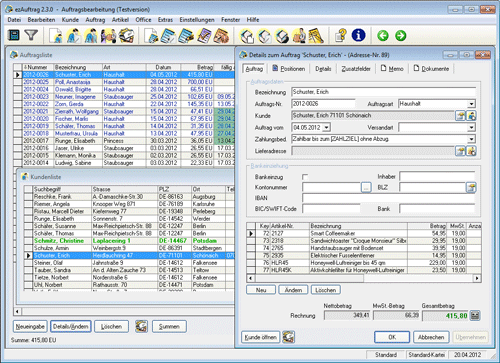Switch to the Positionen tab
The height and width of the screenshot is (363, 500).
point(289,69)
